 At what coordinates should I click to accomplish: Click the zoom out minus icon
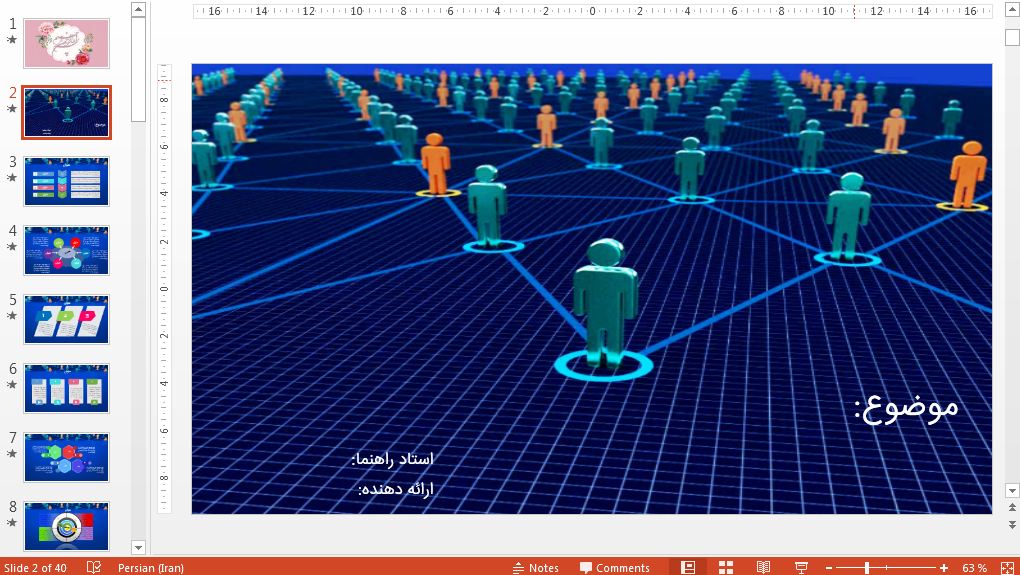coord(829,567)
